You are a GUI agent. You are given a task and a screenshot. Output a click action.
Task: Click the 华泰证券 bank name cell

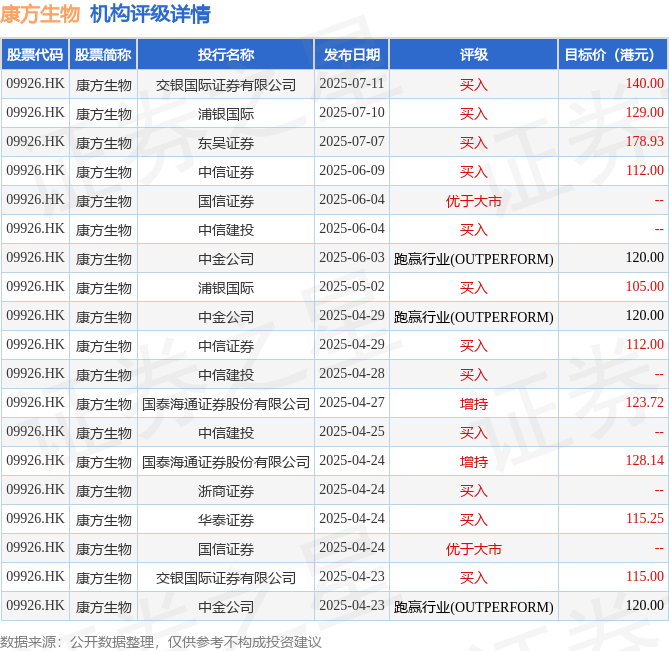click(226, 520)
